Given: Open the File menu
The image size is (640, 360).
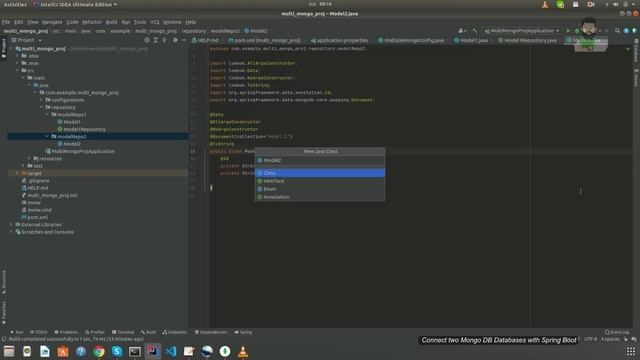Looking at the screenshot, I should tap(6, 22).
